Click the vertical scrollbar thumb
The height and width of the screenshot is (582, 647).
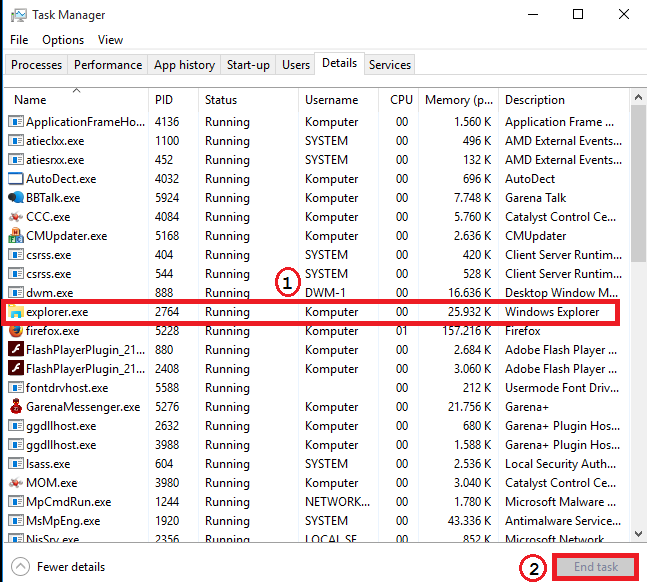(x=638, y=184)
